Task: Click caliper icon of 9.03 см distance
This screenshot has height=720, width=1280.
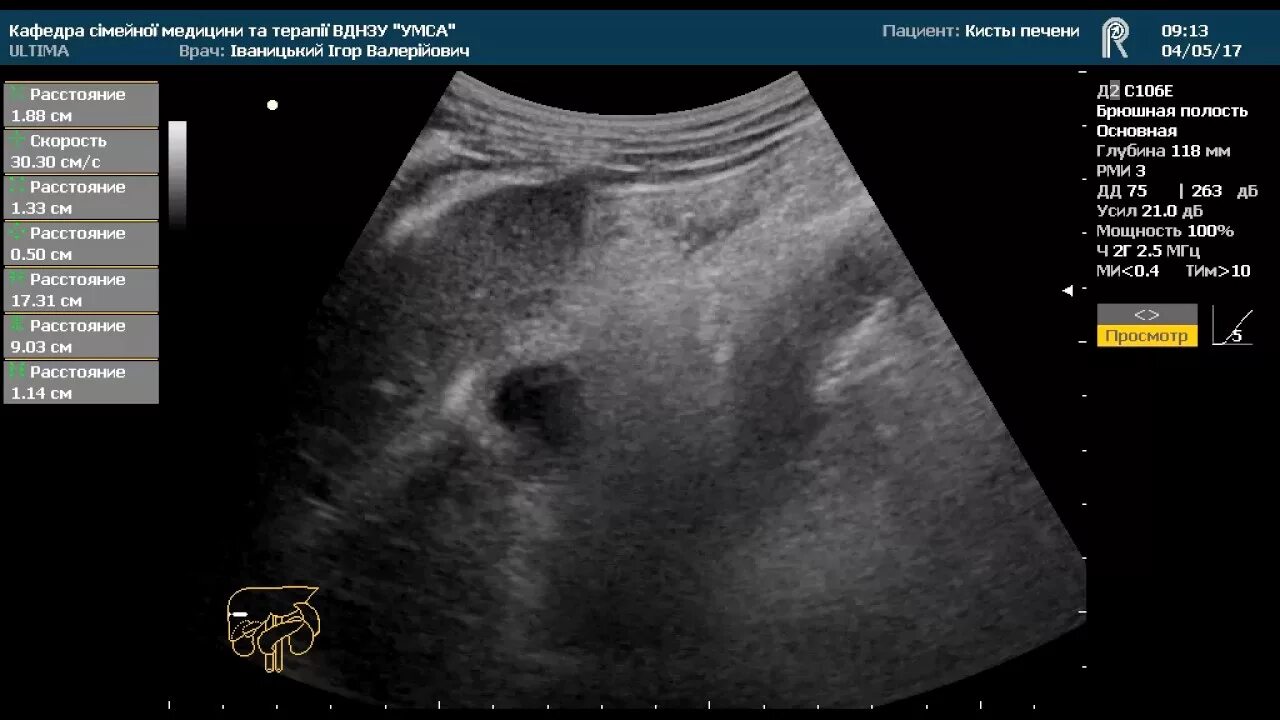Action: tap(17, 324)
